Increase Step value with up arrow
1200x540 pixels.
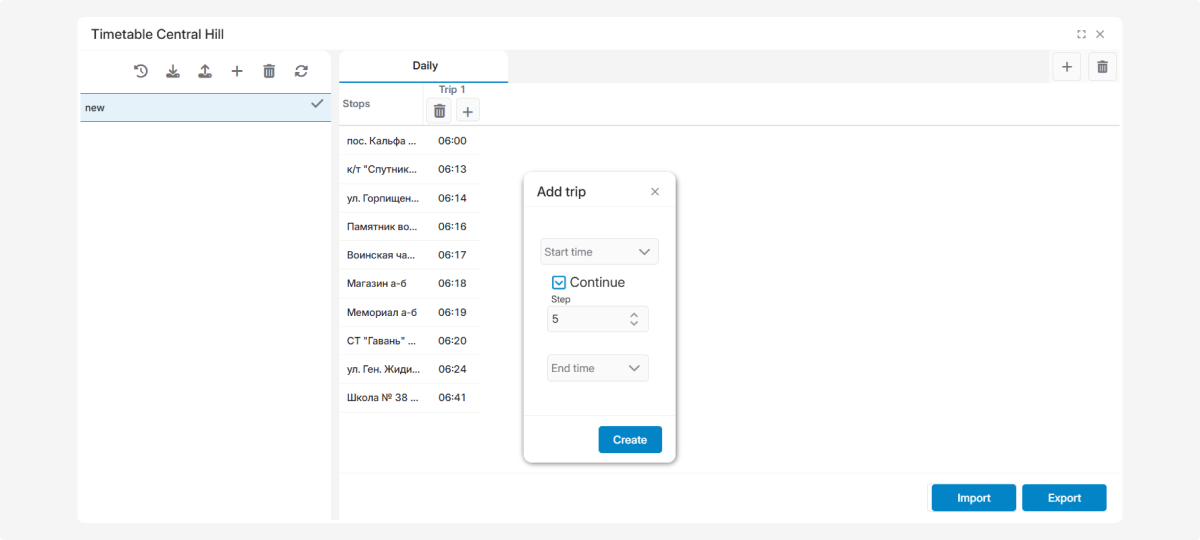click(x=633, y=315)
